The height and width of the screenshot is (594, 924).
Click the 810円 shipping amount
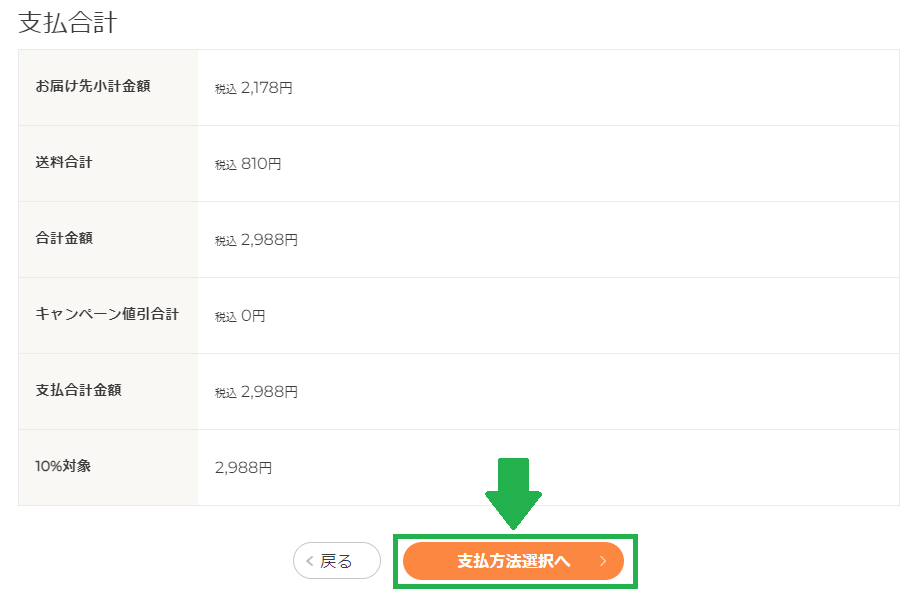coord(261,164)
